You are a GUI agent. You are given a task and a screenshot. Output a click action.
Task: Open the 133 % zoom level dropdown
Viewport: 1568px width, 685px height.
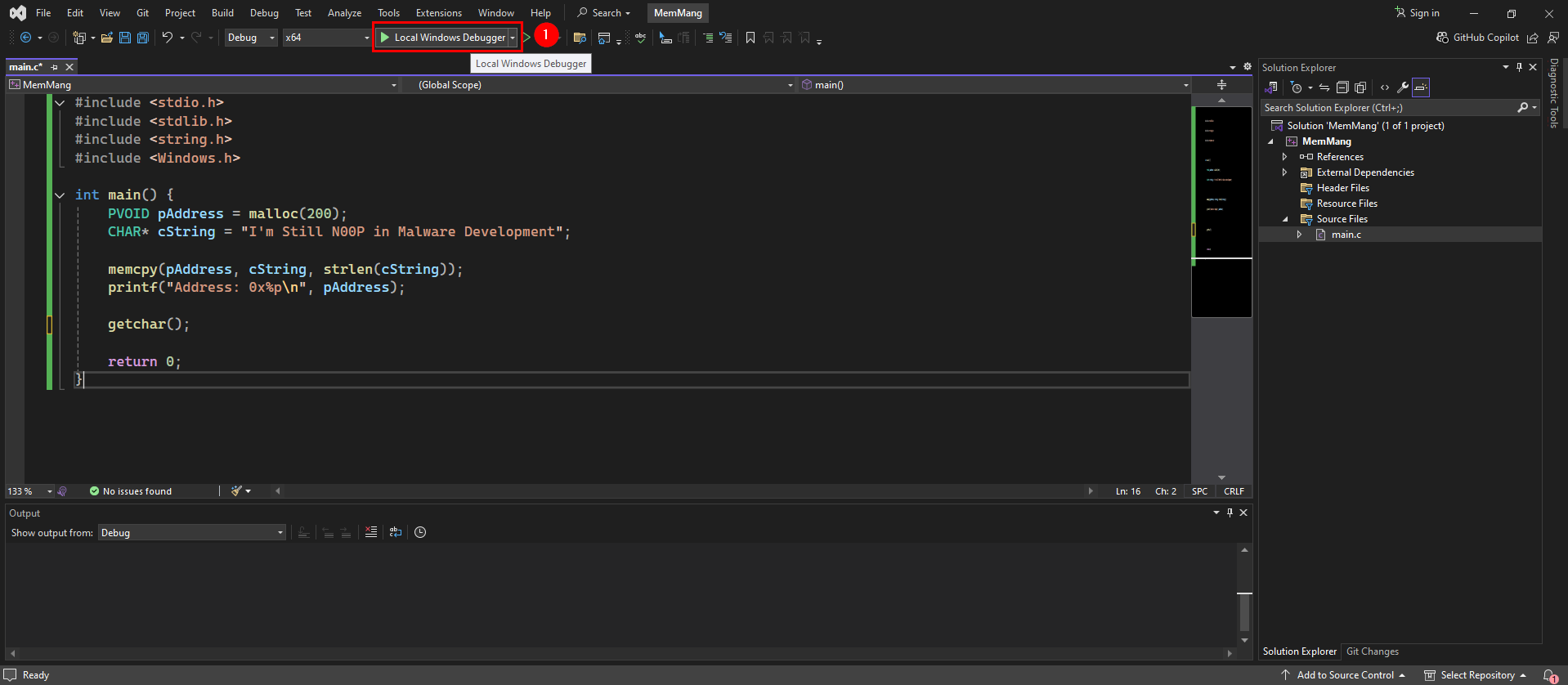pyautogui.click(x=30, y=491)
